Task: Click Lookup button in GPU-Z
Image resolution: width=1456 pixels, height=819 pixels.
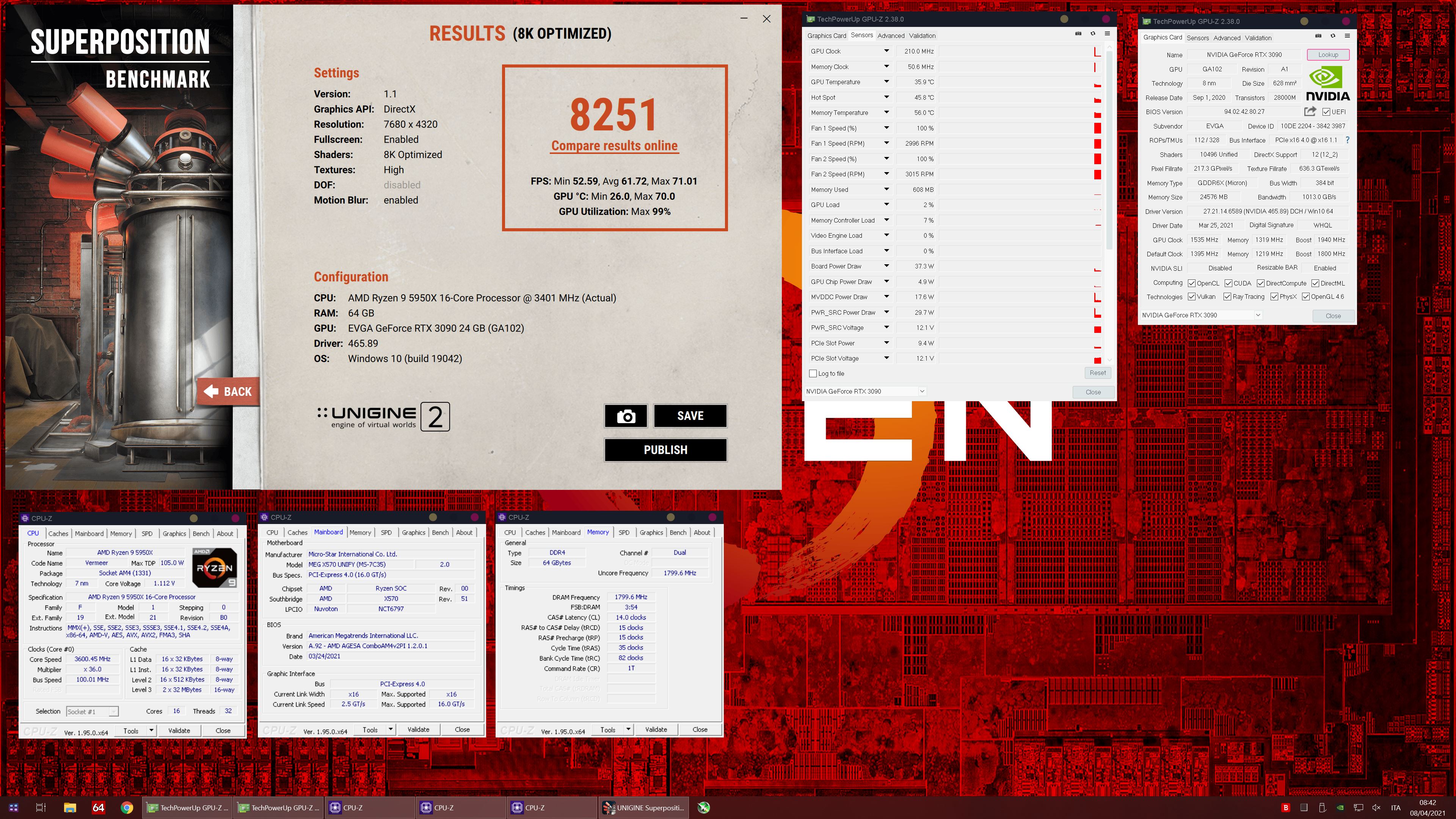Action: click(1328, 55)
